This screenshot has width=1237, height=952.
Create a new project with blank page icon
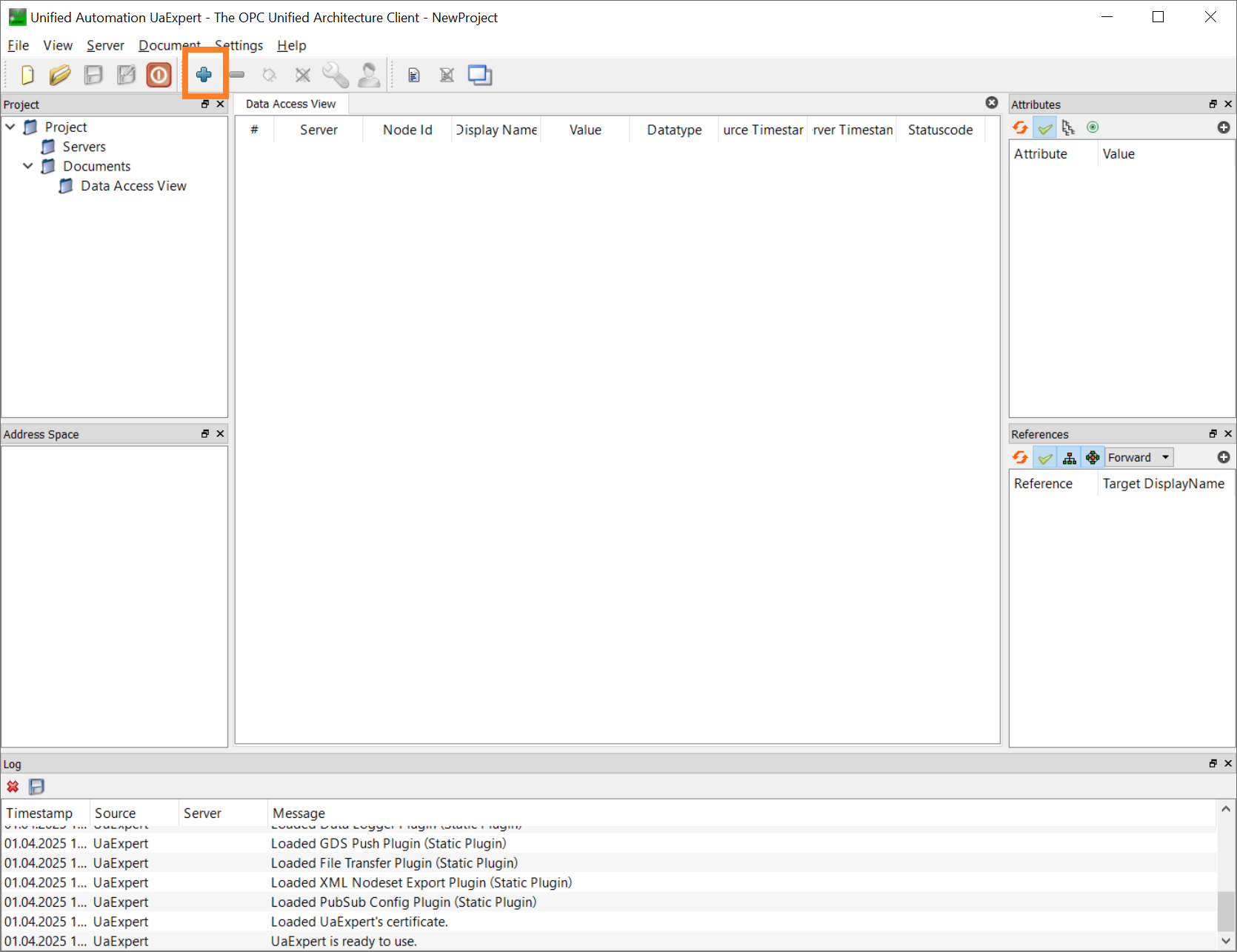(x=27, y=75)
